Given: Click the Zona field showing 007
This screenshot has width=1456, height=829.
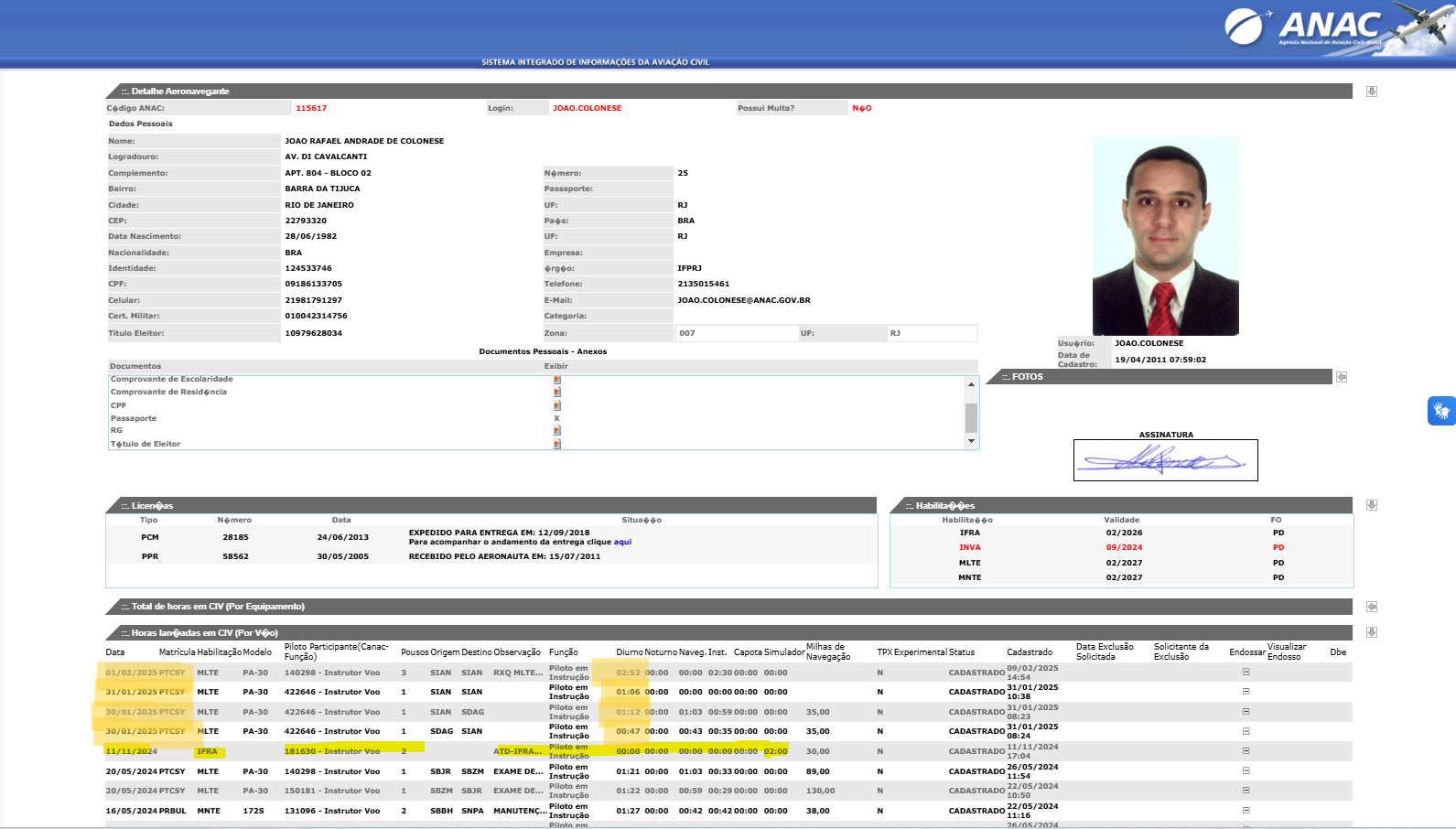Looking at the screenshot, I should tap(735, 333).
